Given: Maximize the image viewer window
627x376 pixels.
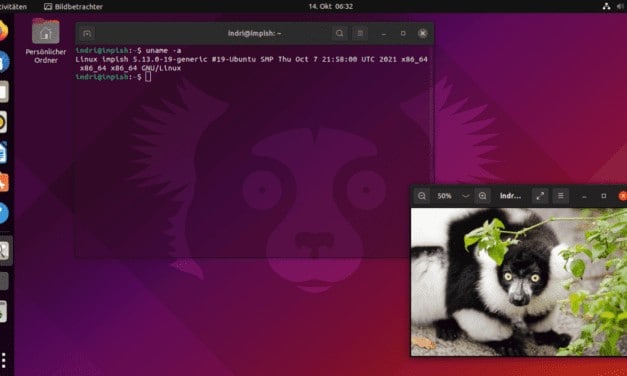Looking at the screenshot, I should point(604,196).
